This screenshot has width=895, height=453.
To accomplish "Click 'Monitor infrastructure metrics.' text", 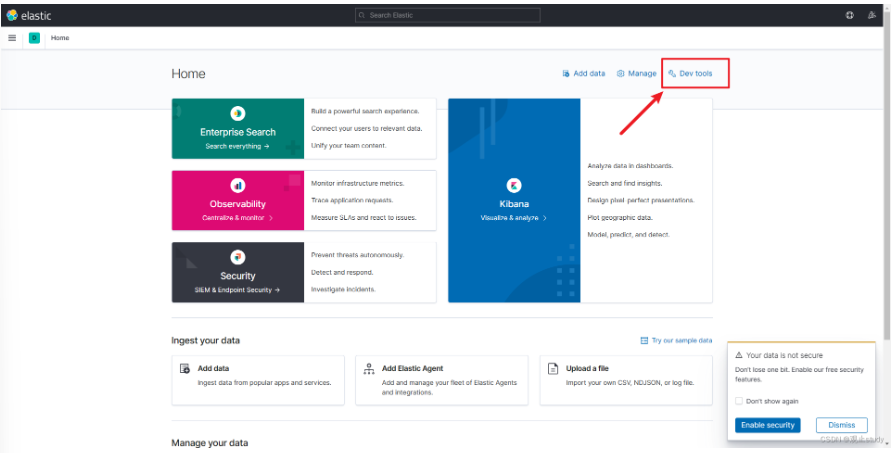I will (357, 183).
